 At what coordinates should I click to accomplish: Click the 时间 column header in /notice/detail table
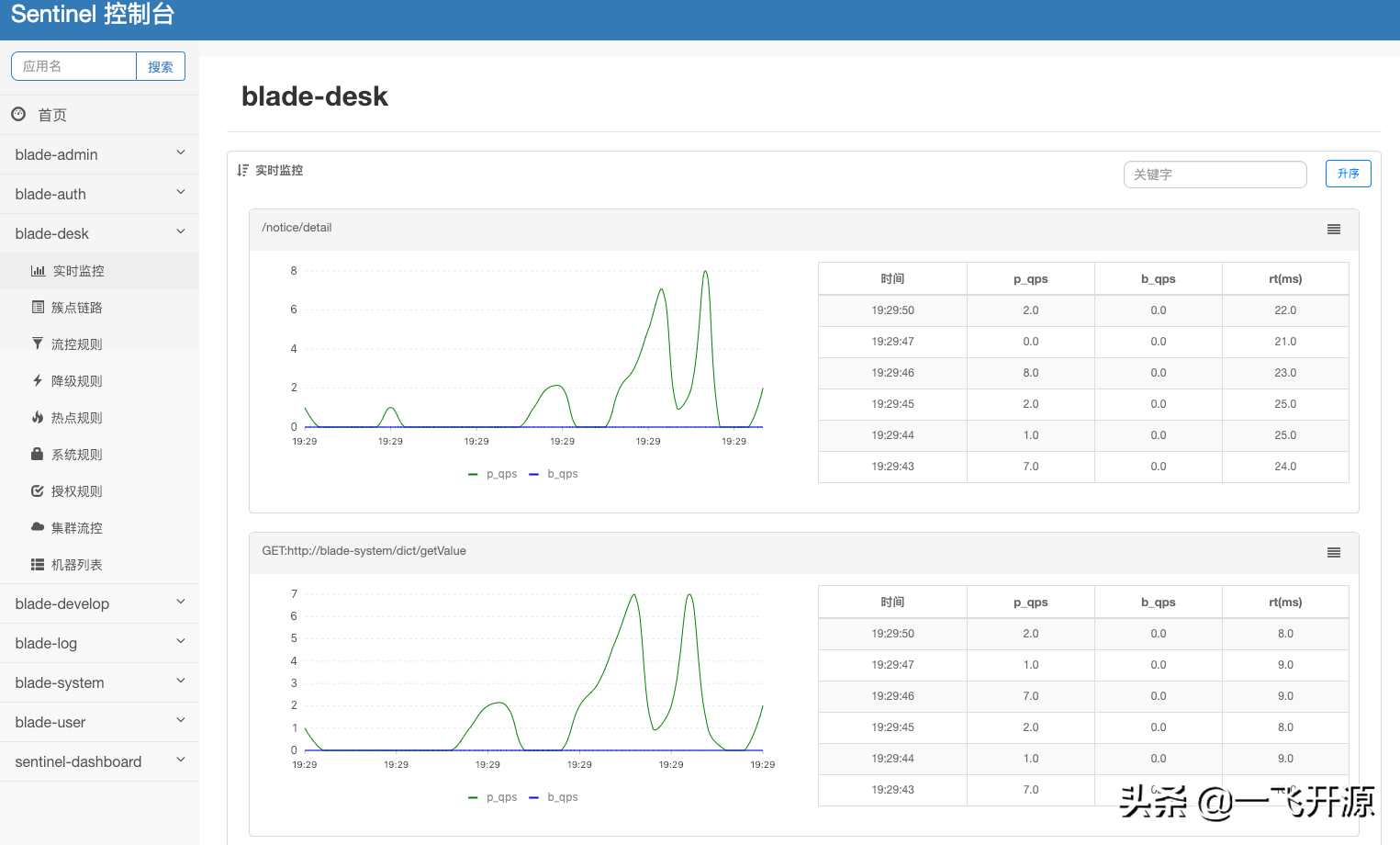point(892,278)
